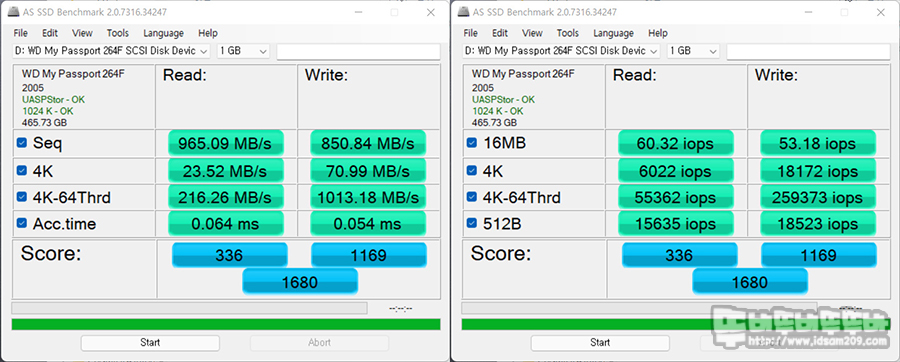Click green progress bar in left window
Screen dimensions: 900x362
tap(226, 324)
